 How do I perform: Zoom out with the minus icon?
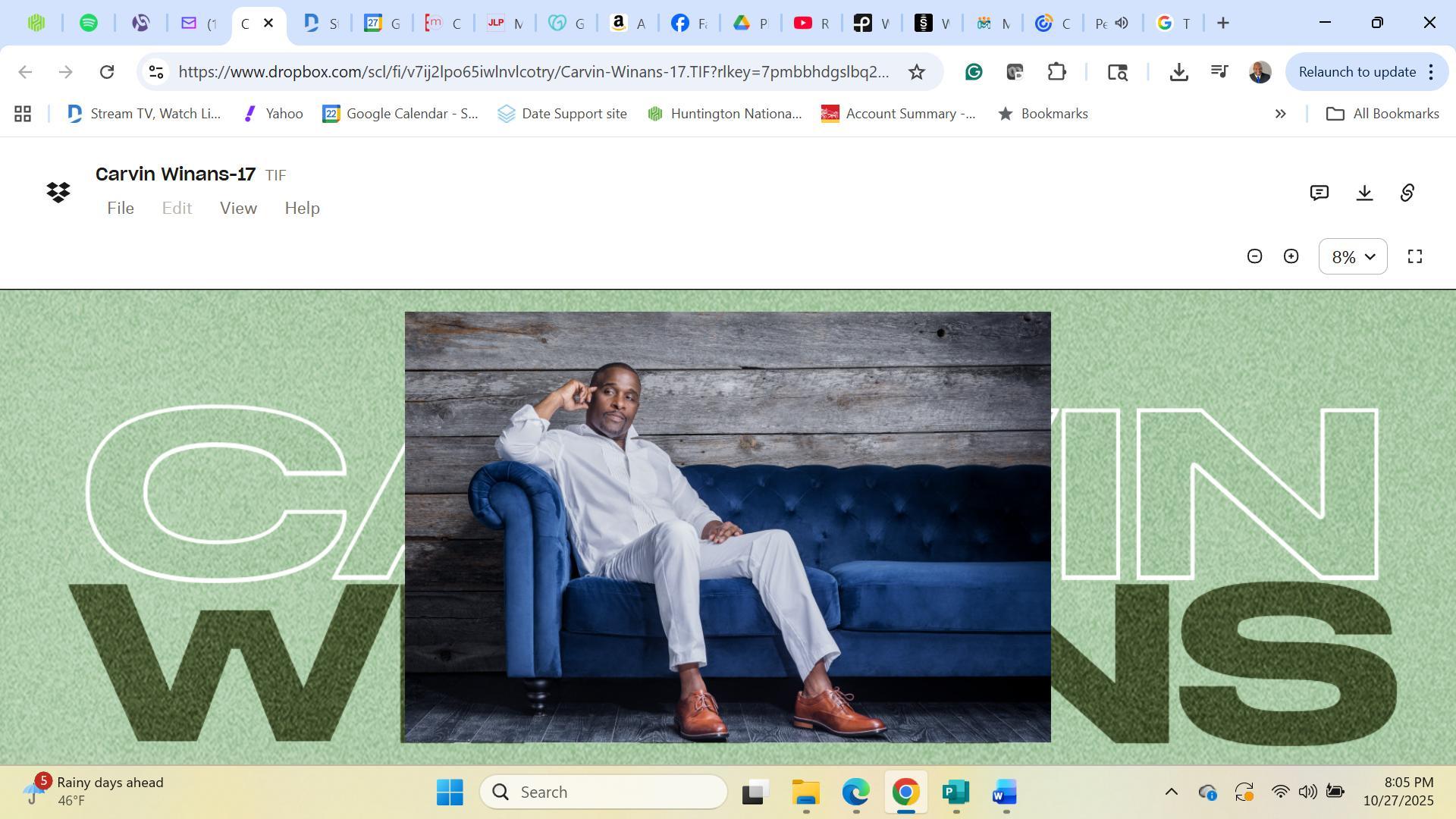click(x=1254, y=256)
